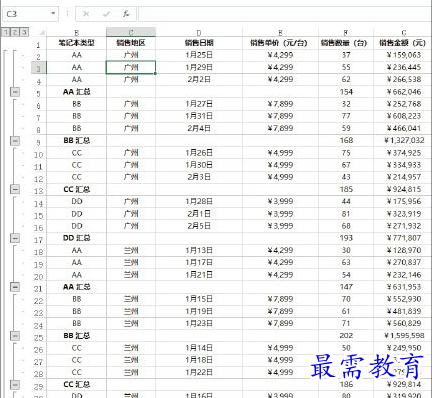The width and height of the screenshot is (432, 398).
Task: Open the Insert Function fx icon
Action: click(126, 14)
